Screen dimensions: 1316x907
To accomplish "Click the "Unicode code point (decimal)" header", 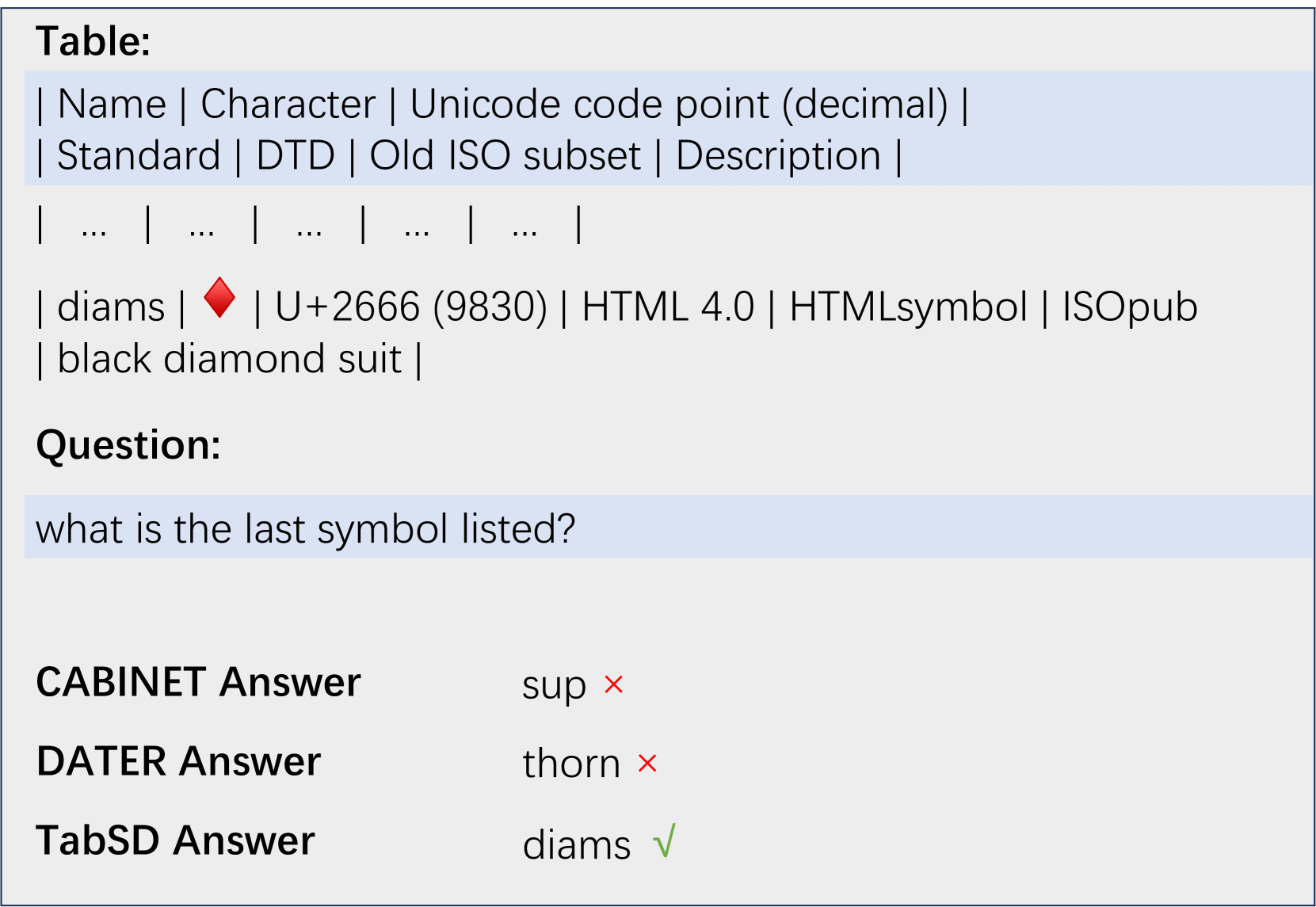I will [678, 105].
